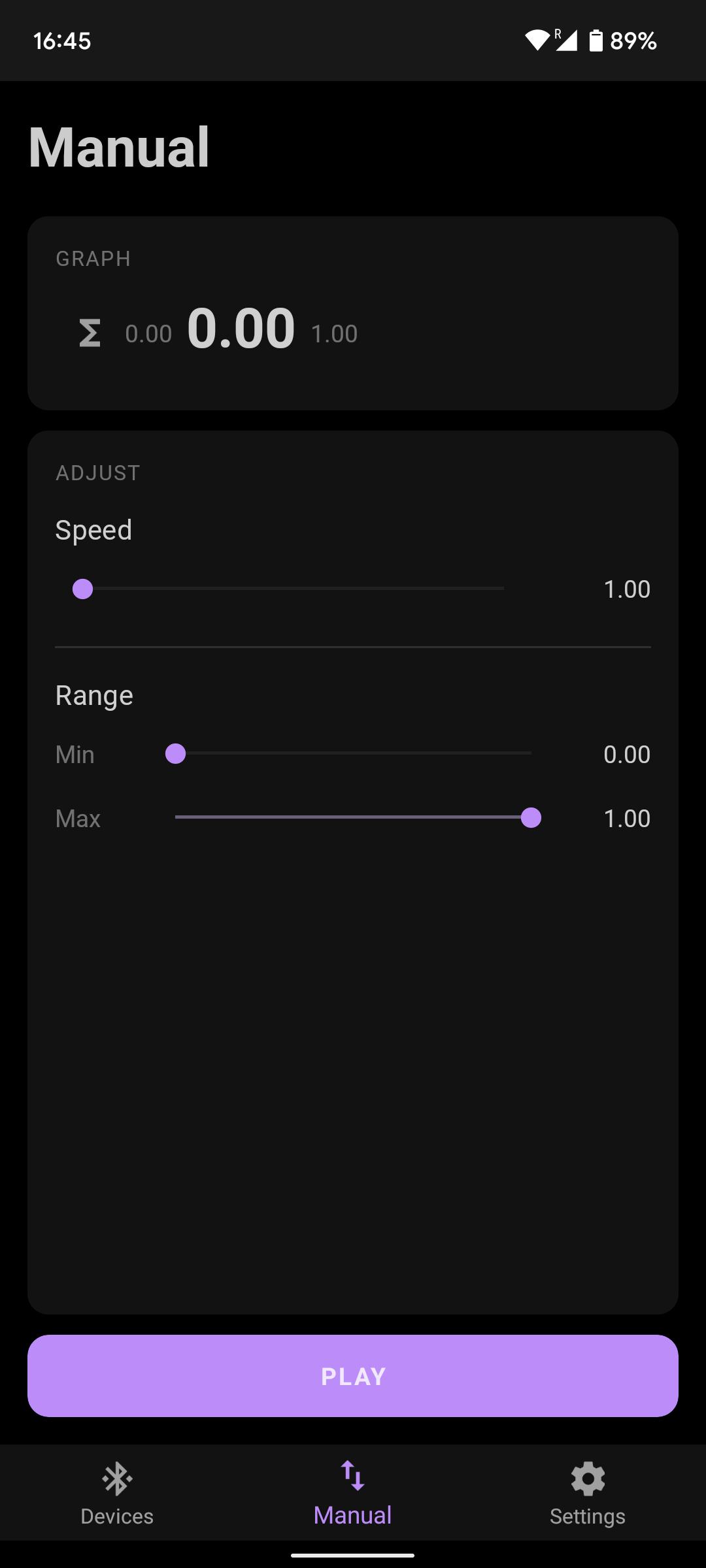
Task: Click the middle of the Speed slider track
Action: [x=293, y=589]
